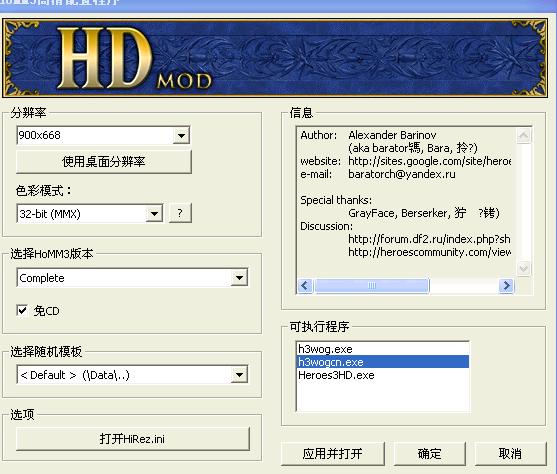
Task: Click the forum.df2.ru discussion link text
Action: click(x=429, y=239)
